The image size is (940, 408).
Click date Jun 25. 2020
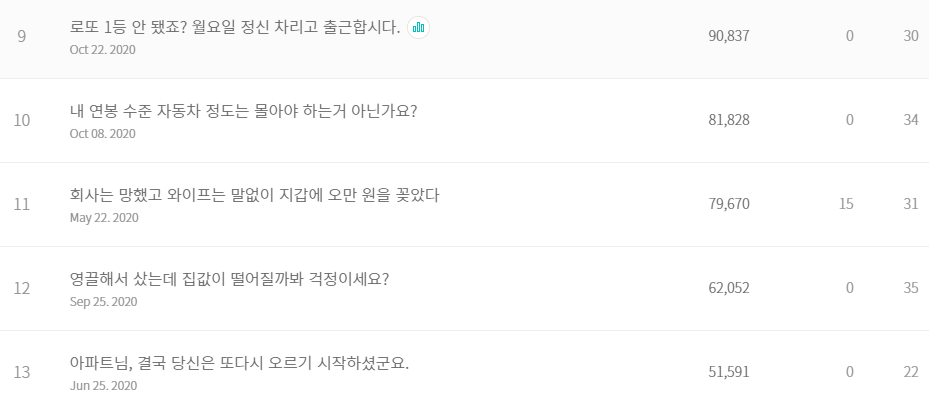103,385
